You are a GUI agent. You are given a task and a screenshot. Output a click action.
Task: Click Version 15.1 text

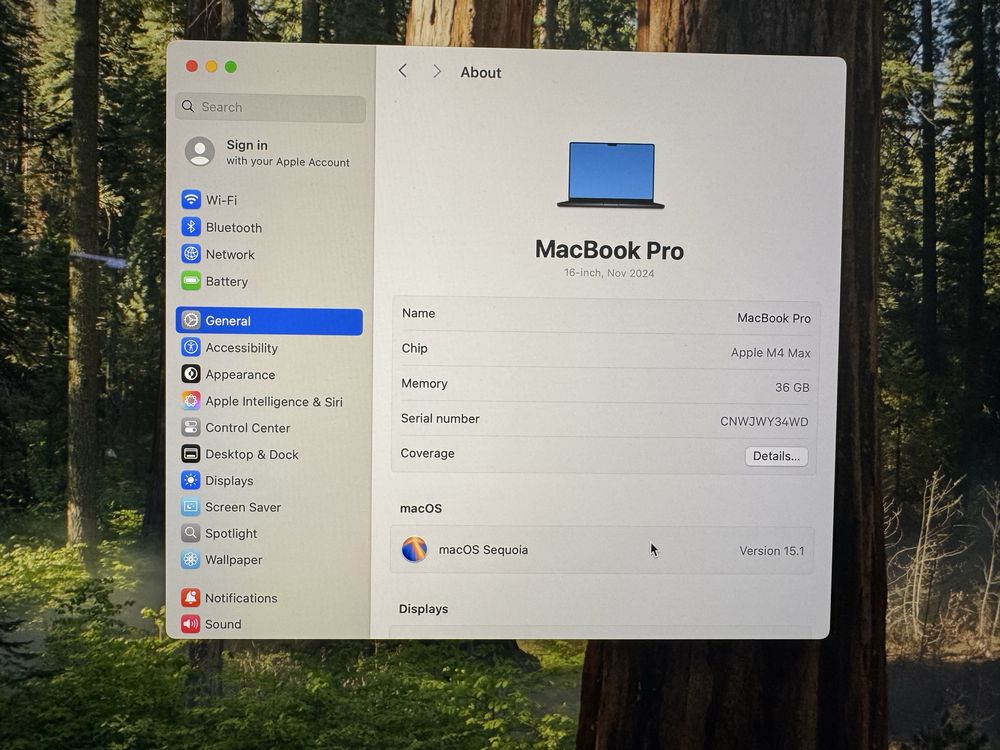[x=772, y=550]
